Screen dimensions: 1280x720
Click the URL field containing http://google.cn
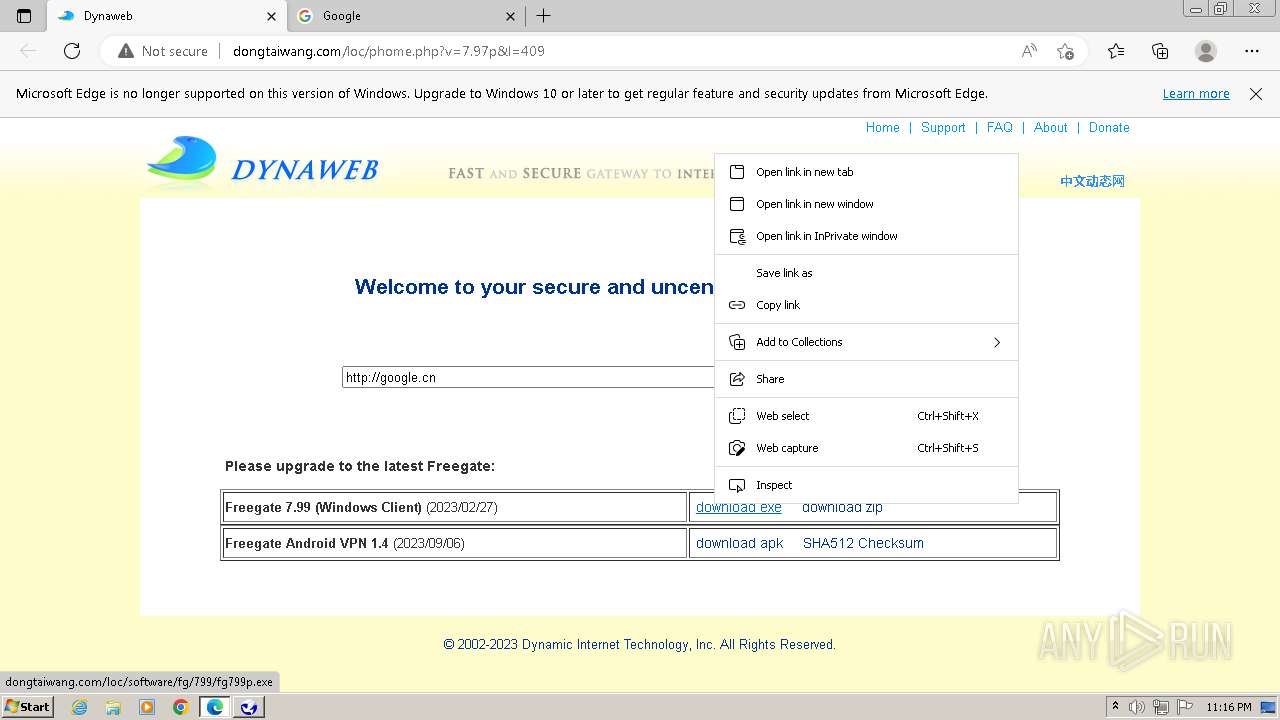tap(528, 377)
